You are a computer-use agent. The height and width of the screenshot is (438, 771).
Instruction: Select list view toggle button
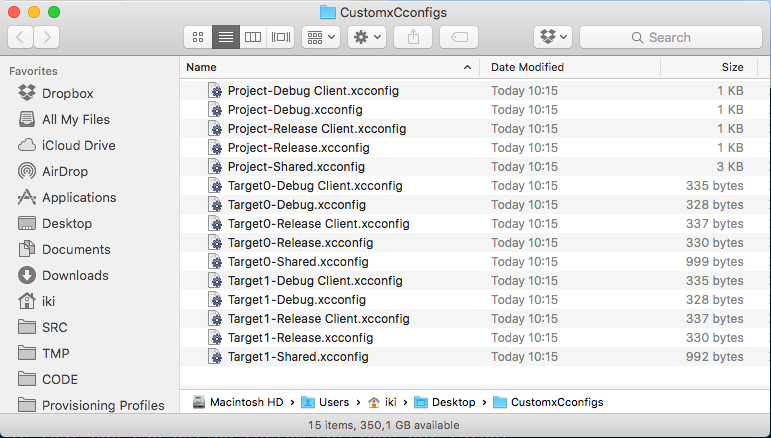[x=226, y=37]
